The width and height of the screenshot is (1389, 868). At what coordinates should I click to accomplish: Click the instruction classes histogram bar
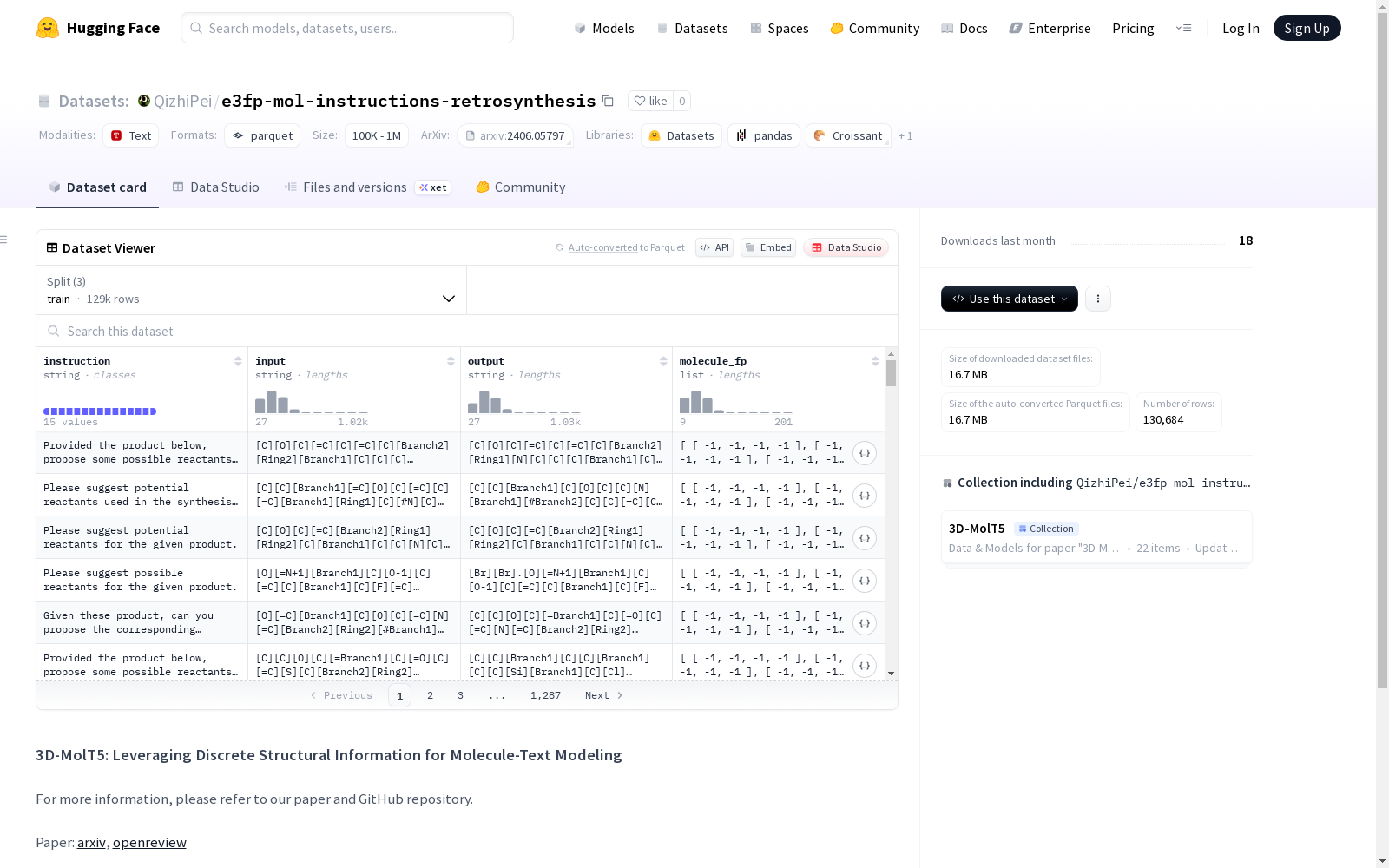coord(100,411)
